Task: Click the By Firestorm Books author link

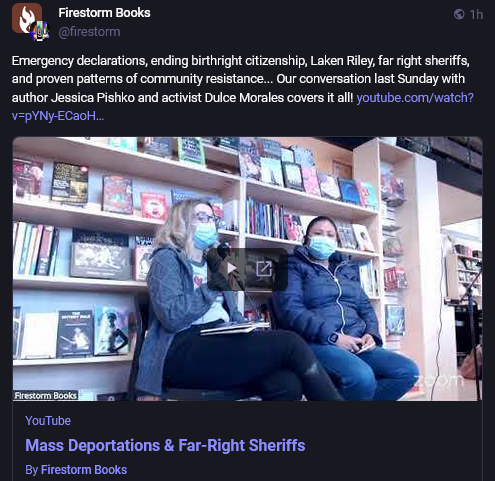Action: coord(76,470)
